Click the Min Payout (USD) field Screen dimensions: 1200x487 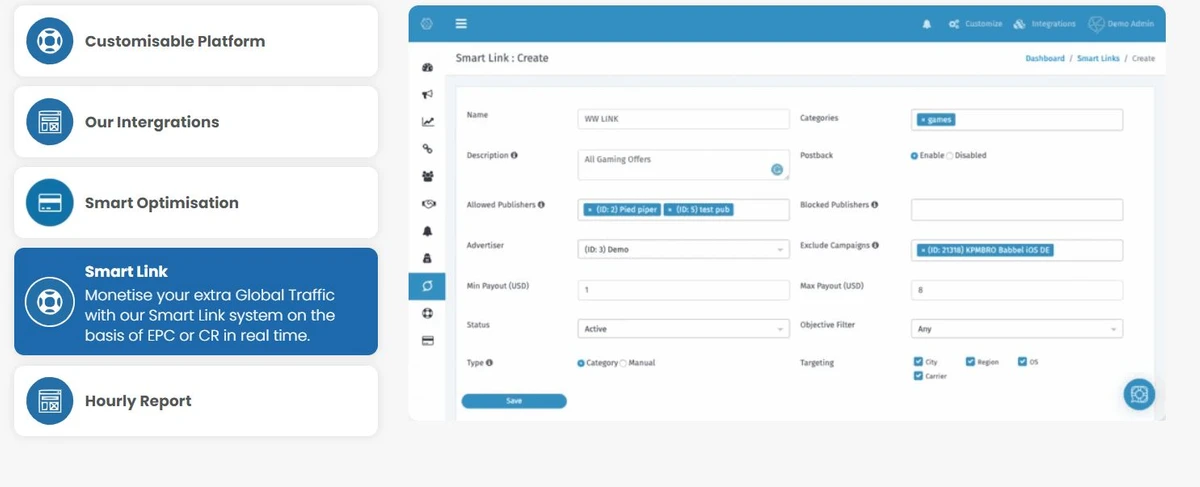[684, 290]
